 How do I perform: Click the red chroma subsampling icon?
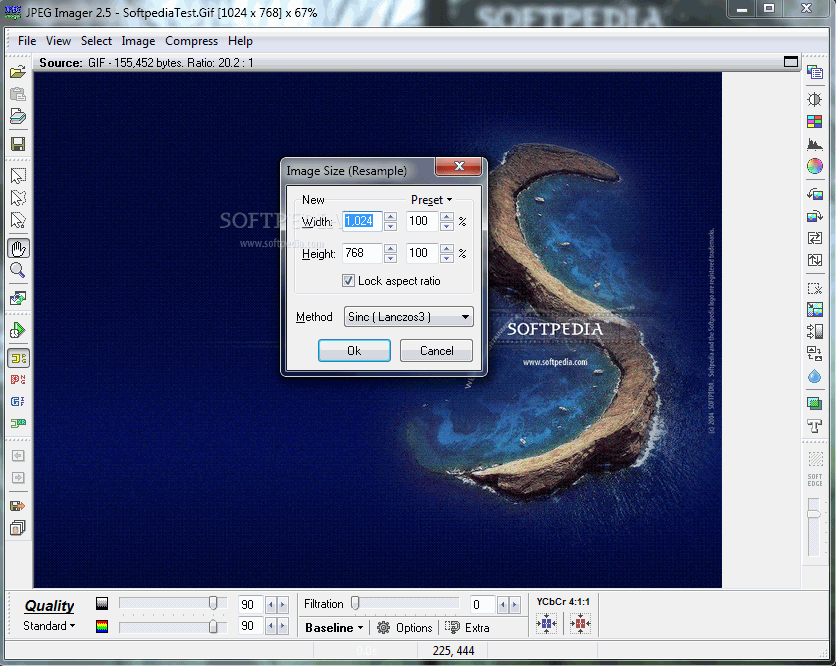point(580,623)
